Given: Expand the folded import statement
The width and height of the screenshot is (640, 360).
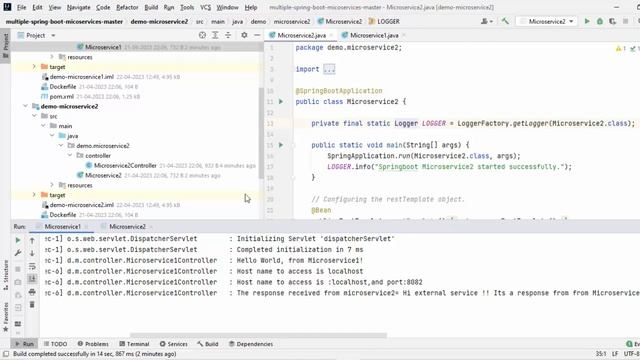Looking at the screenshot, I should pyautogui.click(x=329, y=69).
